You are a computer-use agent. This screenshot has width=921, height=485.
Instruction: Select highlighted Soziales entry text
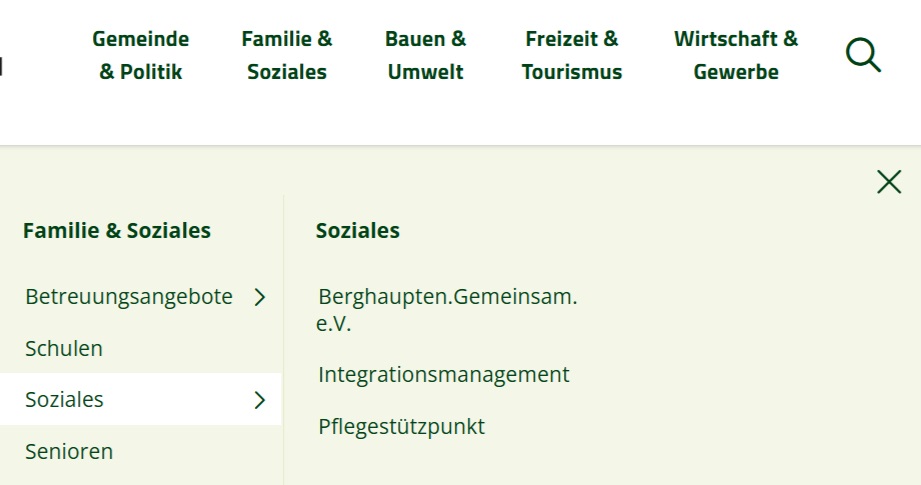click(64, 400)
